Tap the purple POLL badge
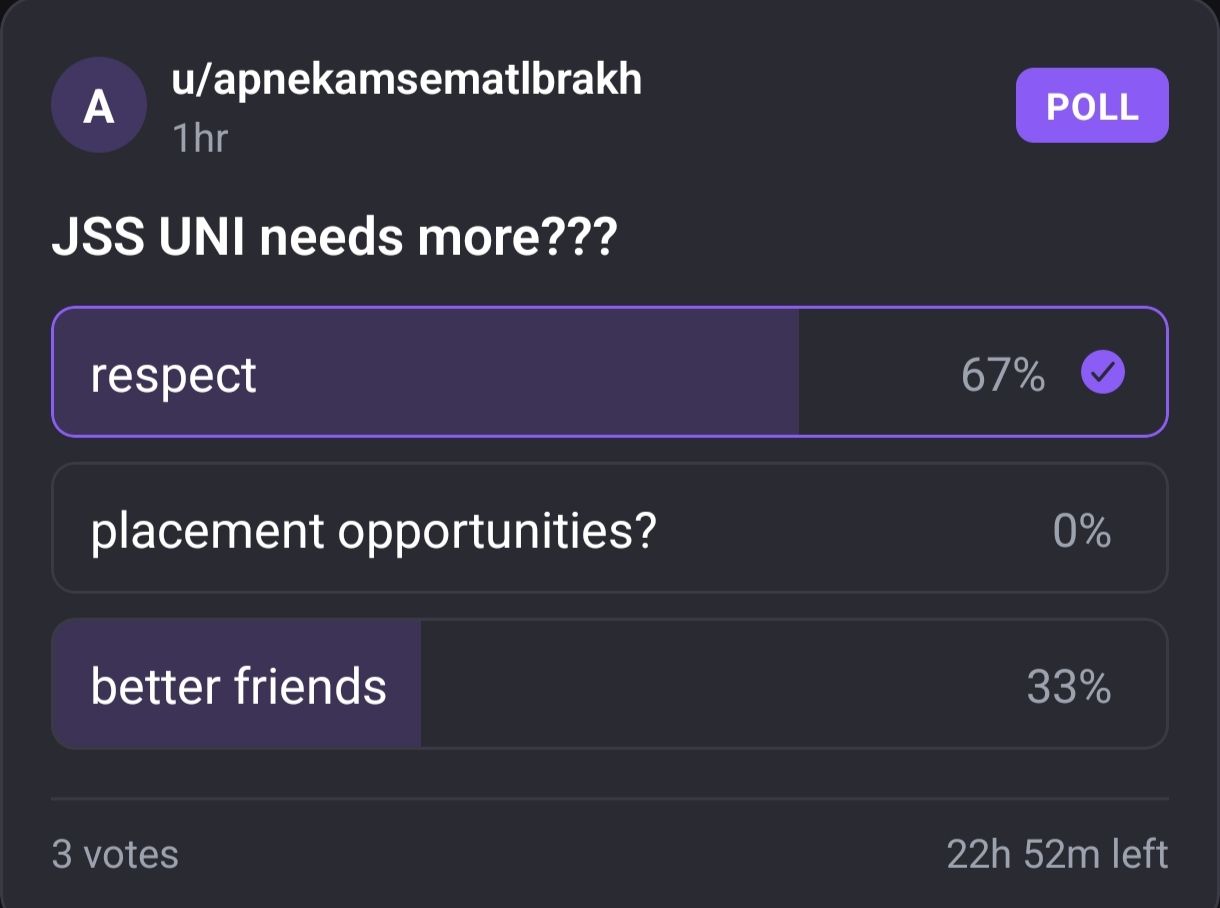The image size is (1220, 908). pyautogui.click(x=1092, y=106)
